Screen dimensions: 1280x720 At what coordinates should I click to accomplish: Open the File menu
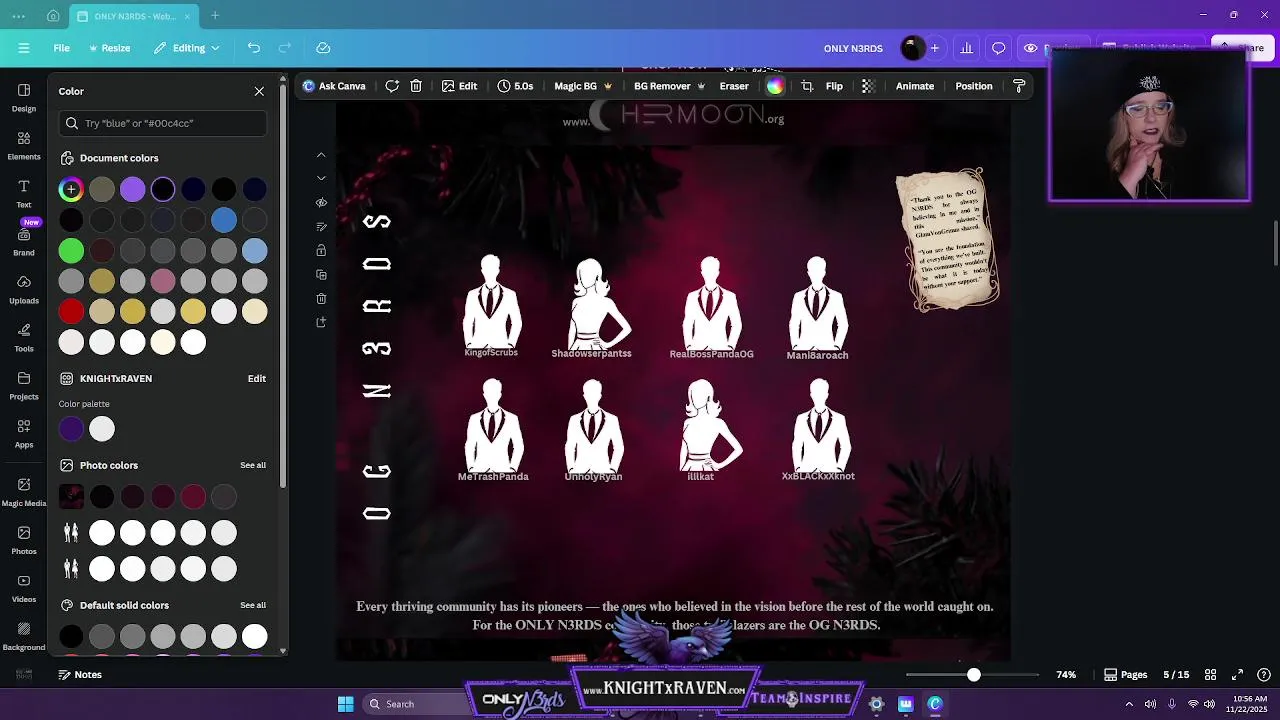(61, 48)
